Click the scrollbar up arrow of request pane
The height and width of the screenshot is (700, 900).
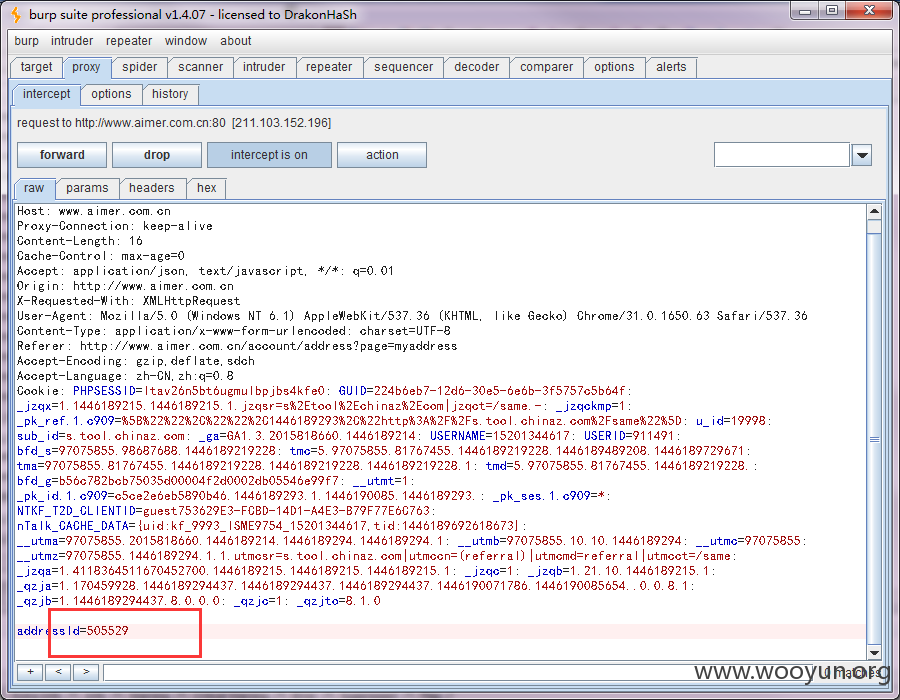click(x=874, y=211)
